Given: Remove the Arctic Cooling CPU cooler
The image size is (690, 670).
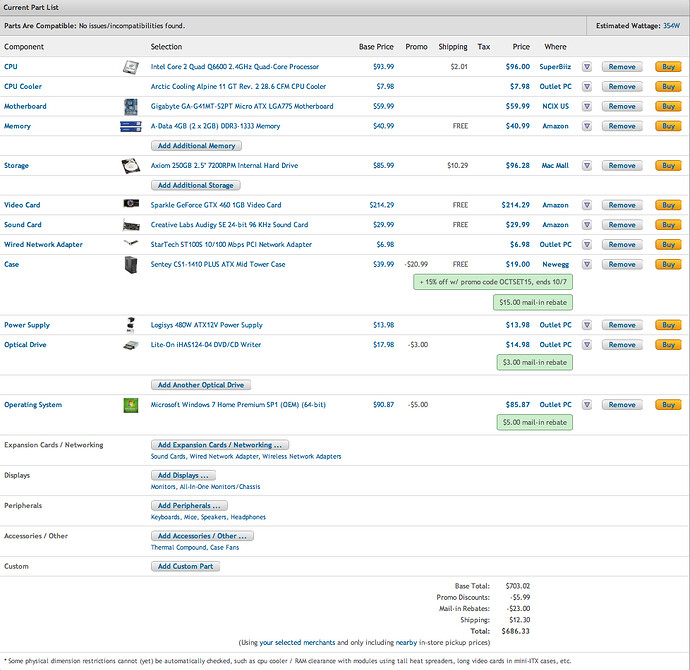Looking at the screenshot, I should 622,87.
